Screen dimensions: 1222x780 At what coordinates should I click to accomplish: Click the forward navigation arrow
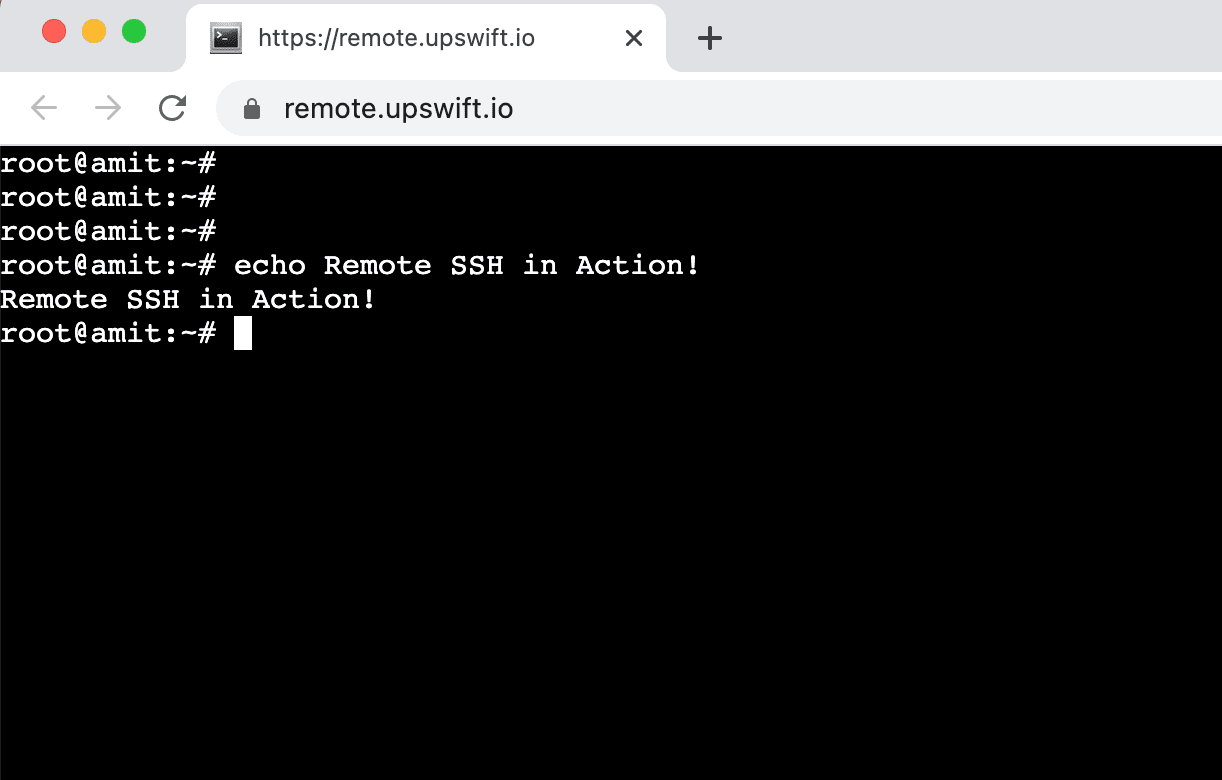(108, 108)
